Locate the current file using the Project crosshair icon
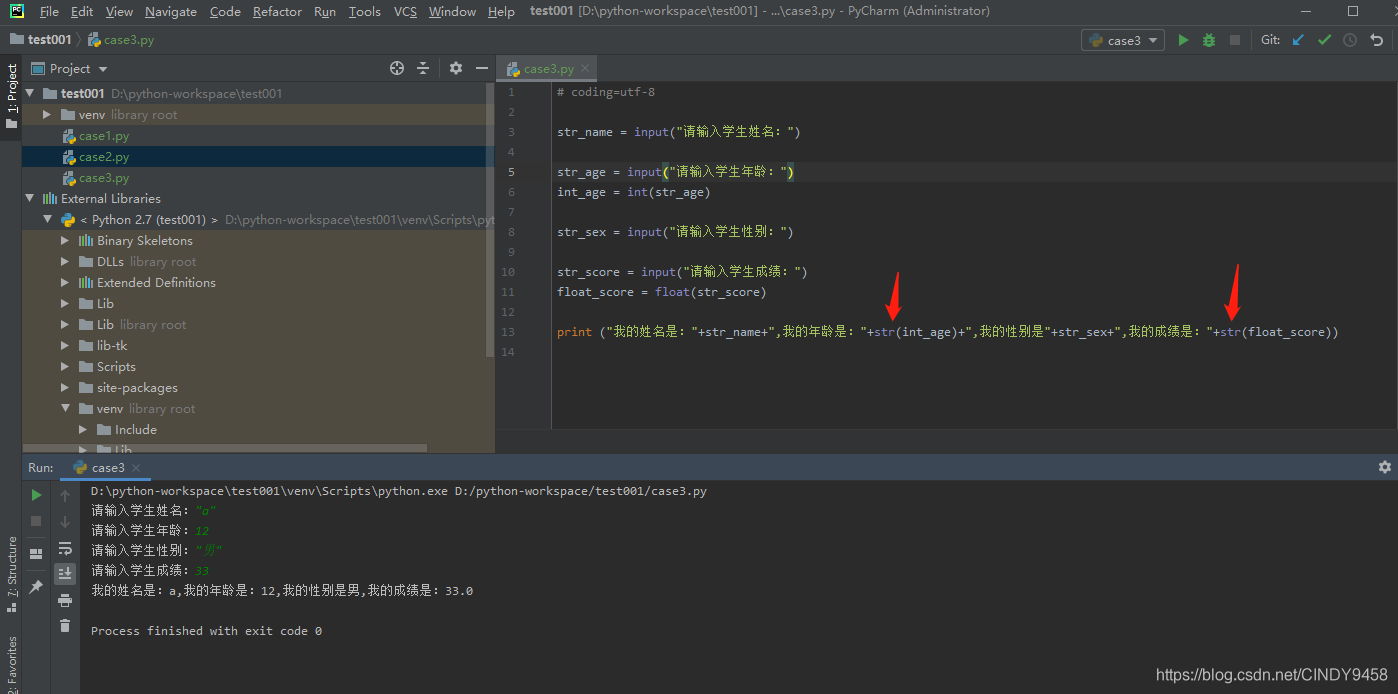1398x694 pixels. pos(396,68)
